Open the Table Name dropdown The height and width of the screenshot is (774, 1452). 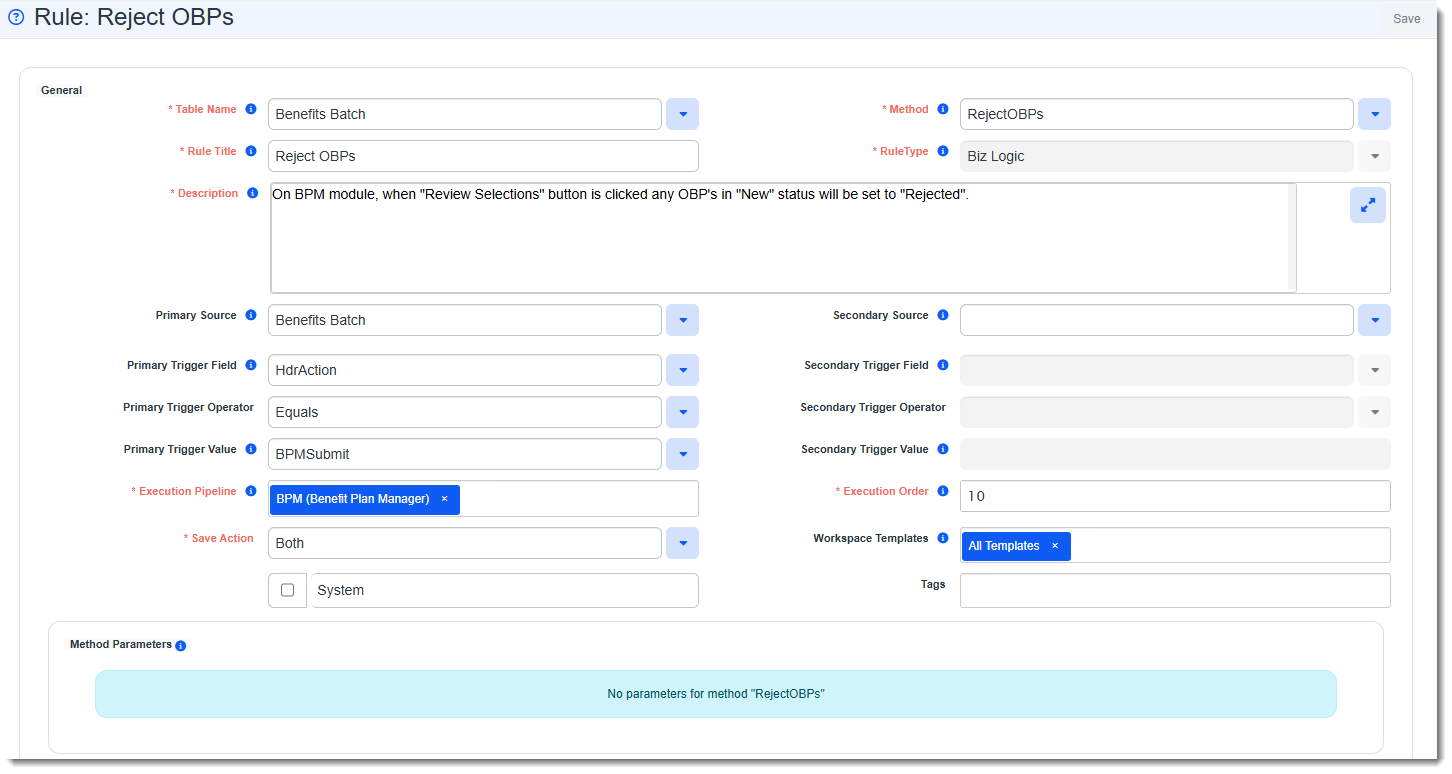point(682,114)
